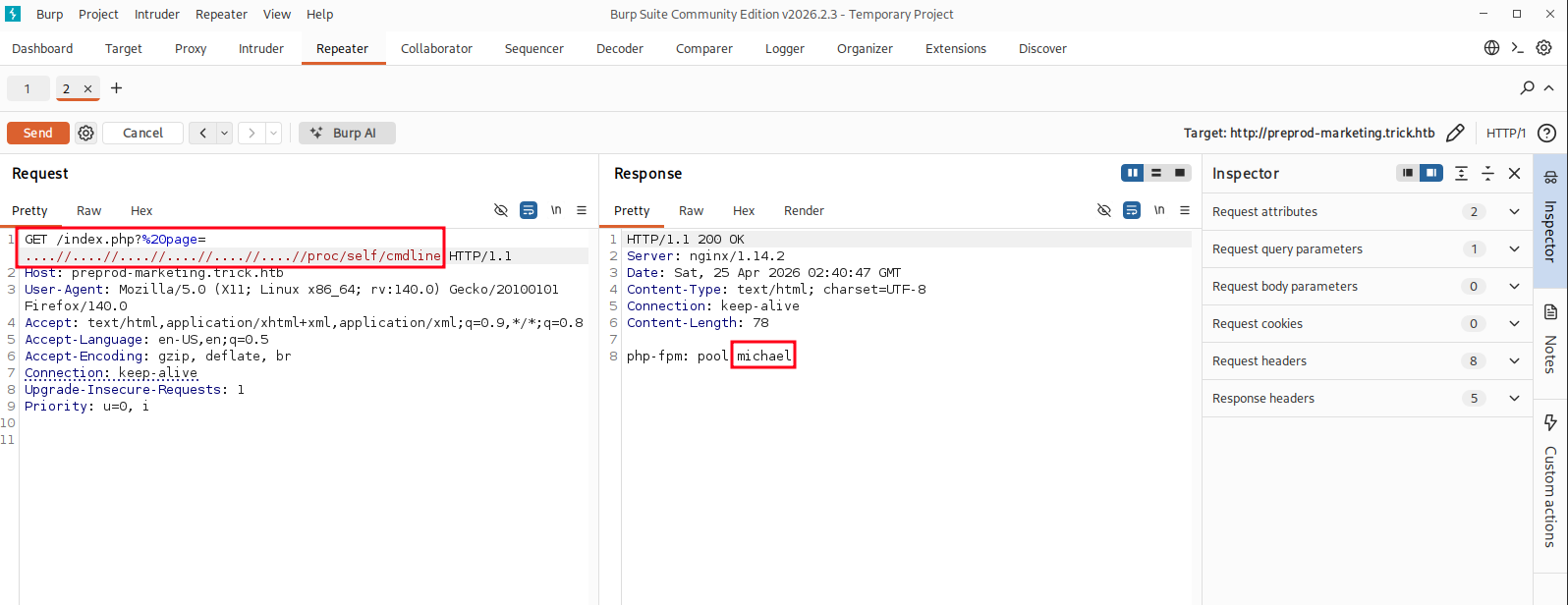Switch to the Decoder tool tab

(x=620, y=48)
